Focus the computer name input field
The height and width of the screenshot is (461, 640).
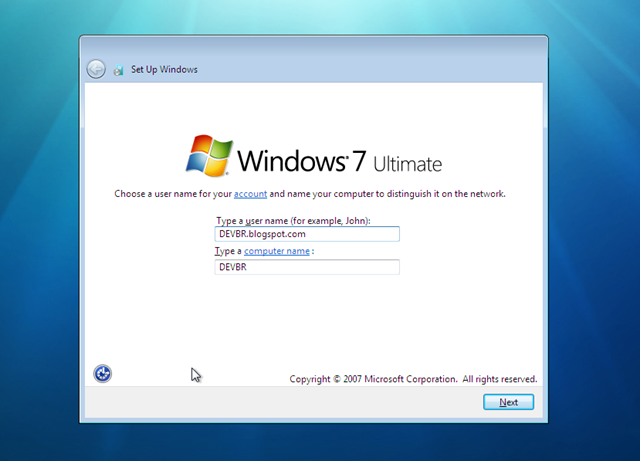click(x=307, y=267)
